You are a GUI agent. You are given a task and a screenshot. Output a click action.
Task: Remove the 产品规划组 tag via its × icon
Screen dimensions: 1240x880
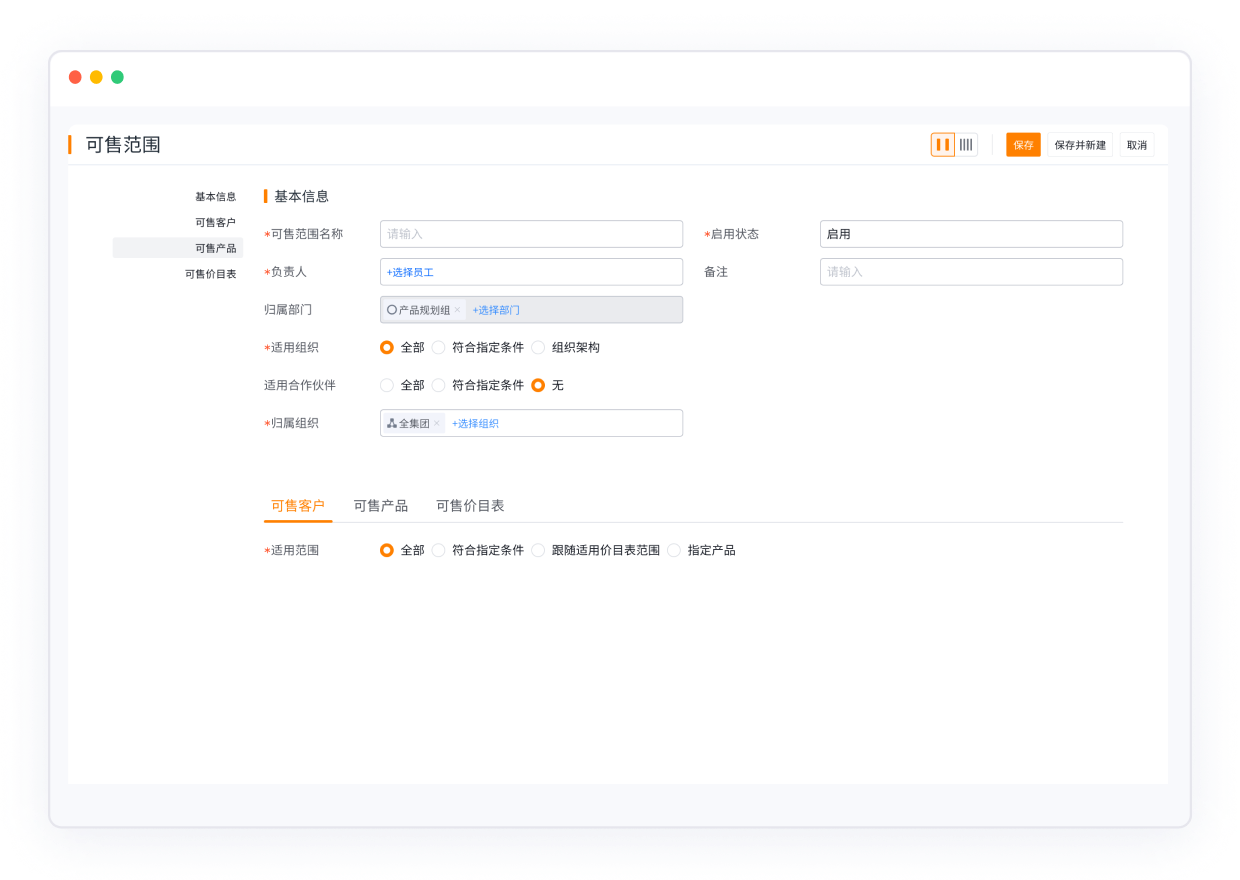458,310
